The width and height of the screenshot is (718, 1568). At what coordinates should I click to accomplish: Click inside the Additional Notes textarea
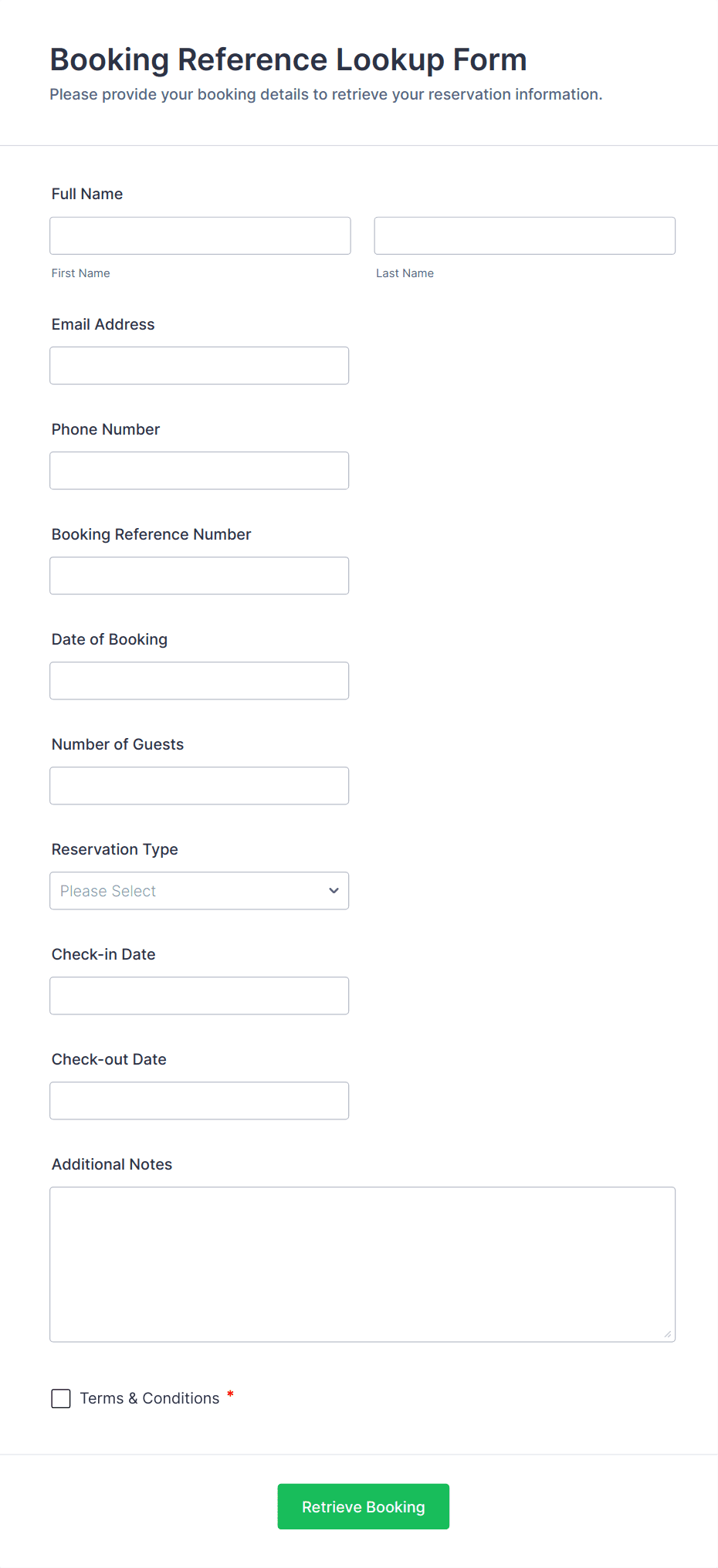(362, 1264)
